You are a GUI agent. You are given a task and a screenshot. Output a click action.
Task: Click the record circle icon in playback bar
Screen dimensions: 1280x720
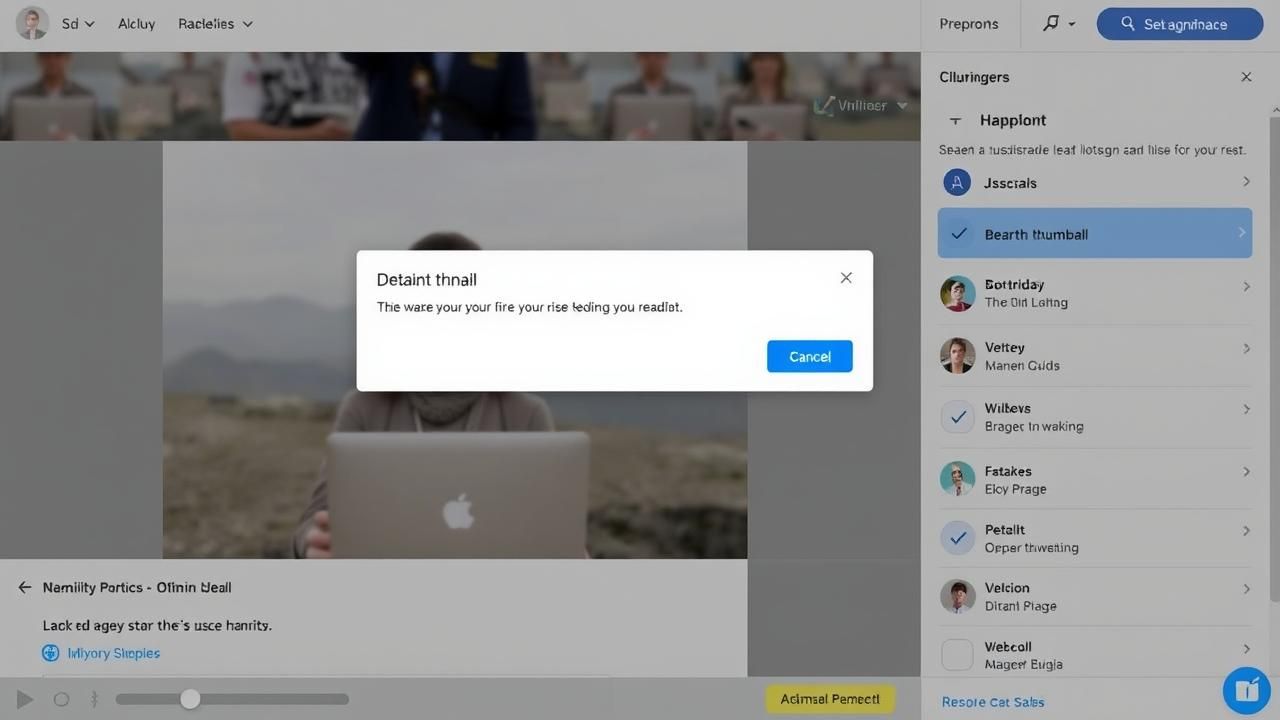(61, 700)
